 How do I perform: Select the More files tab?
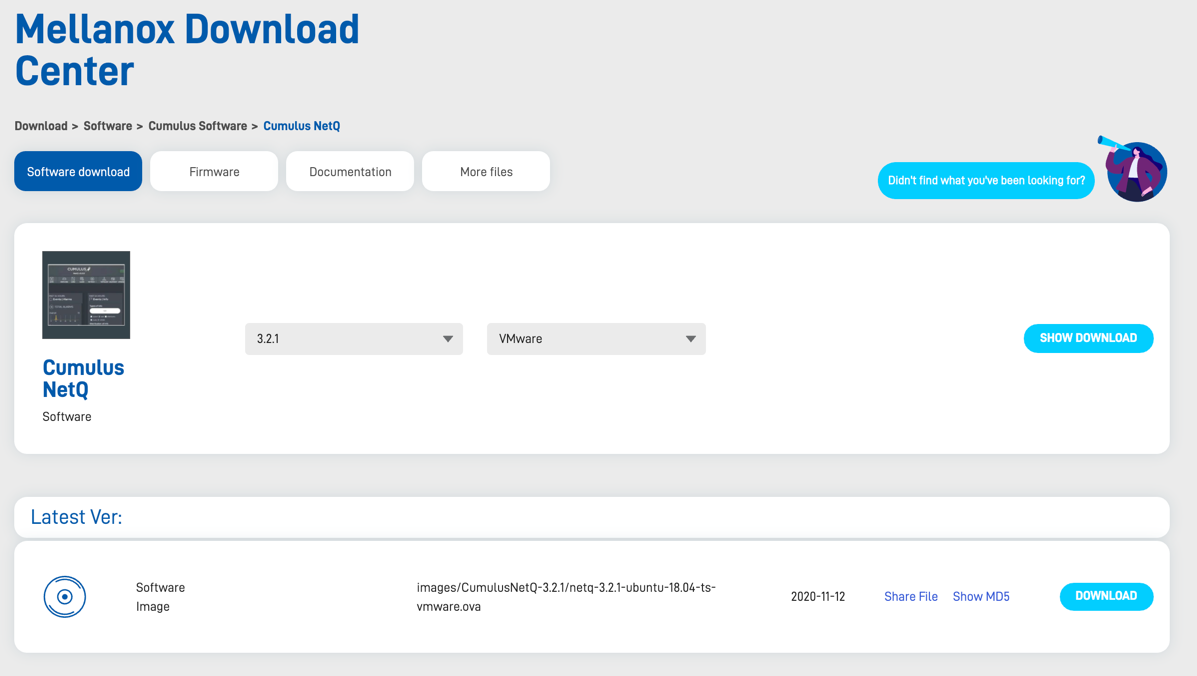486,172
